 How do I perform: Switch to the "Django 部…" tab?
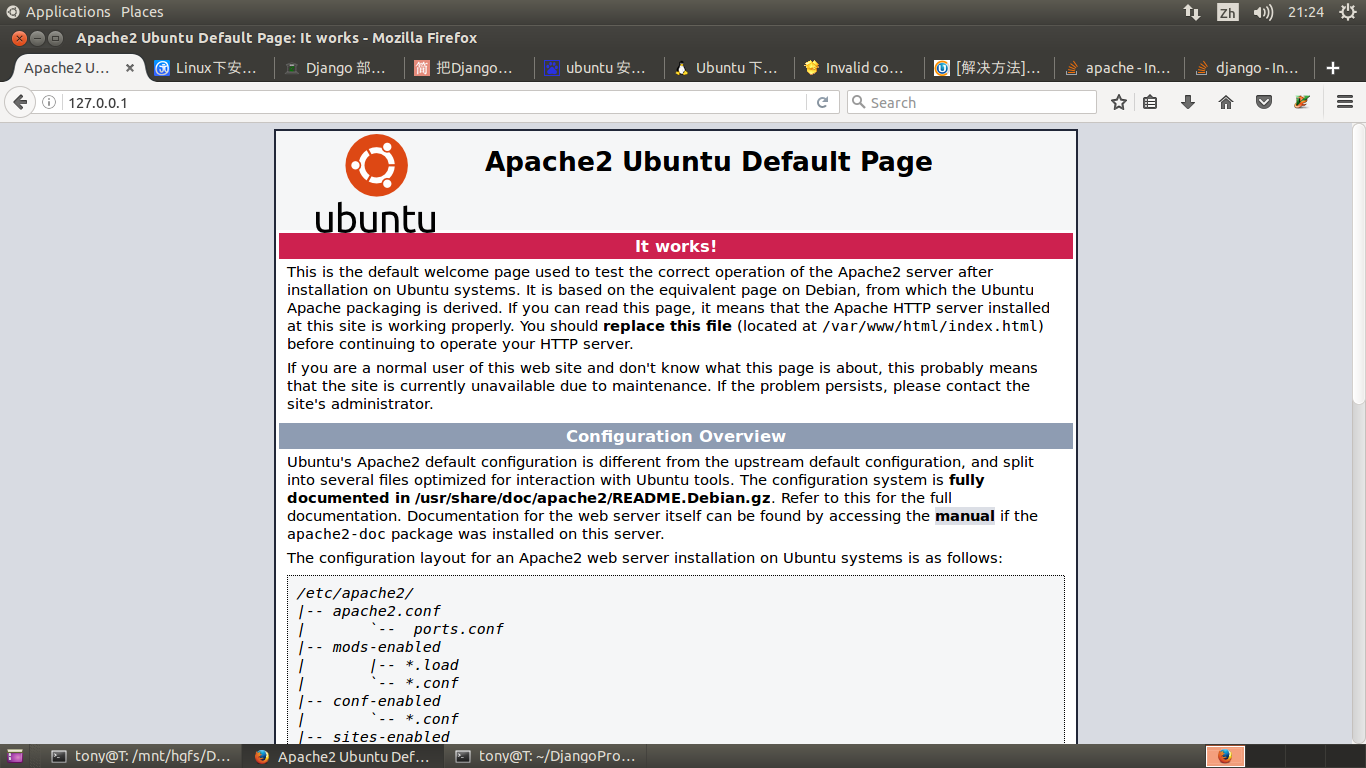point(337,68)
